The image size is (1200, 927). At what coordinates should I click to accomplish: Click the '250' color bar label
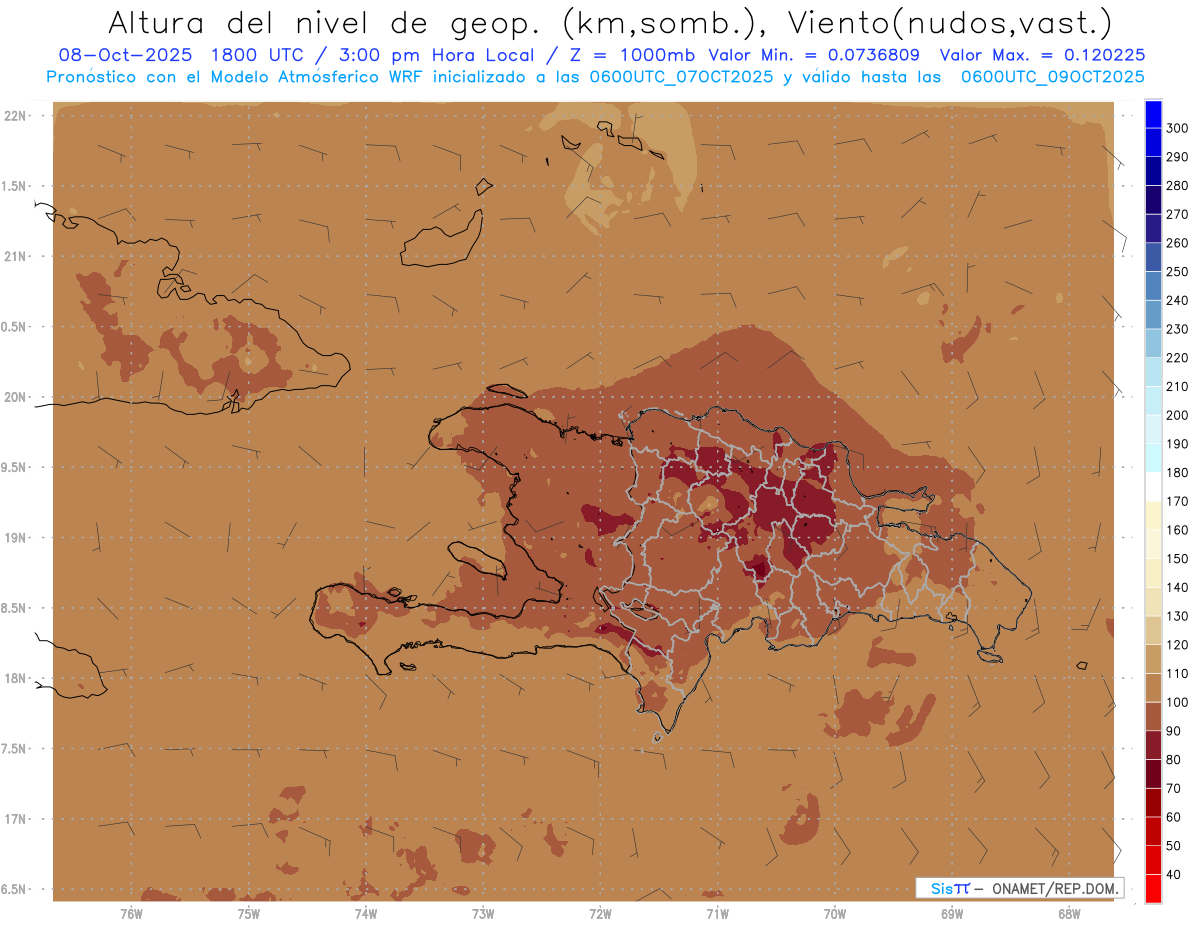tap(1177, 272)
